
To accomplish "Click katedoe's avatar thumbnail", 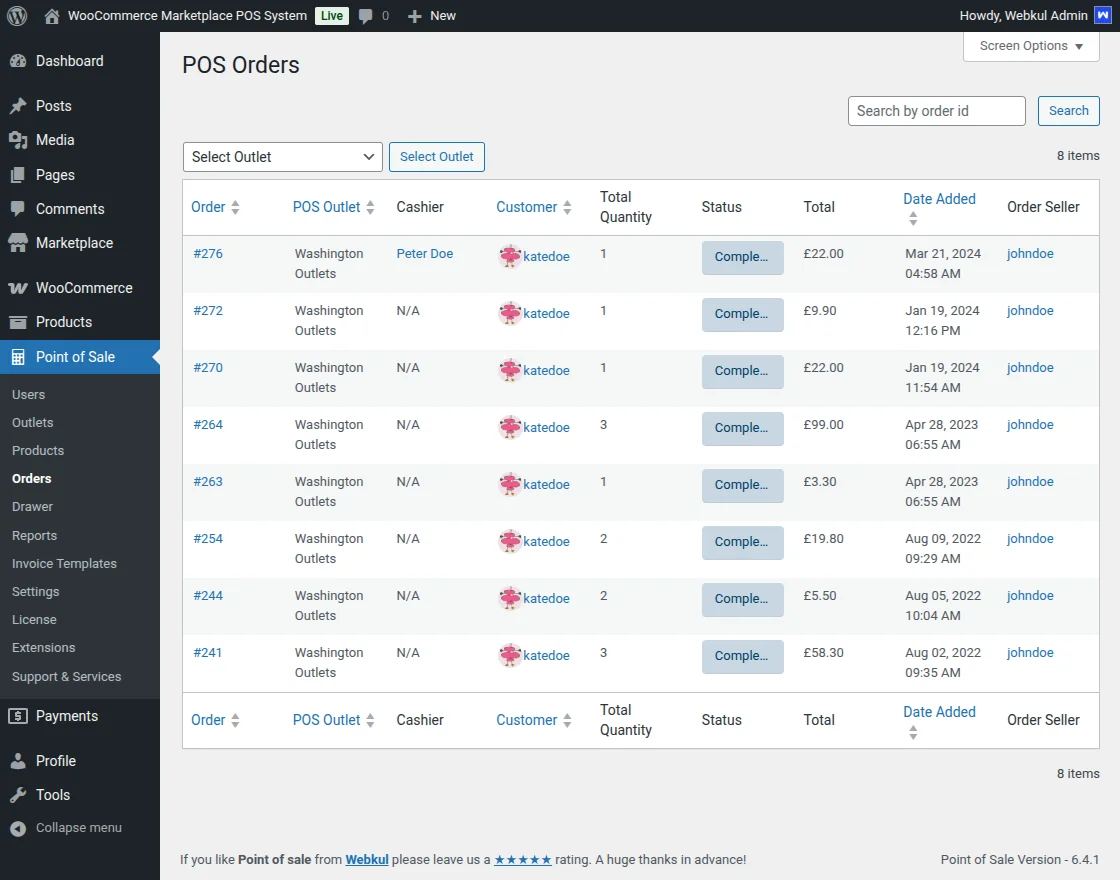I will [x=509, y=256].
